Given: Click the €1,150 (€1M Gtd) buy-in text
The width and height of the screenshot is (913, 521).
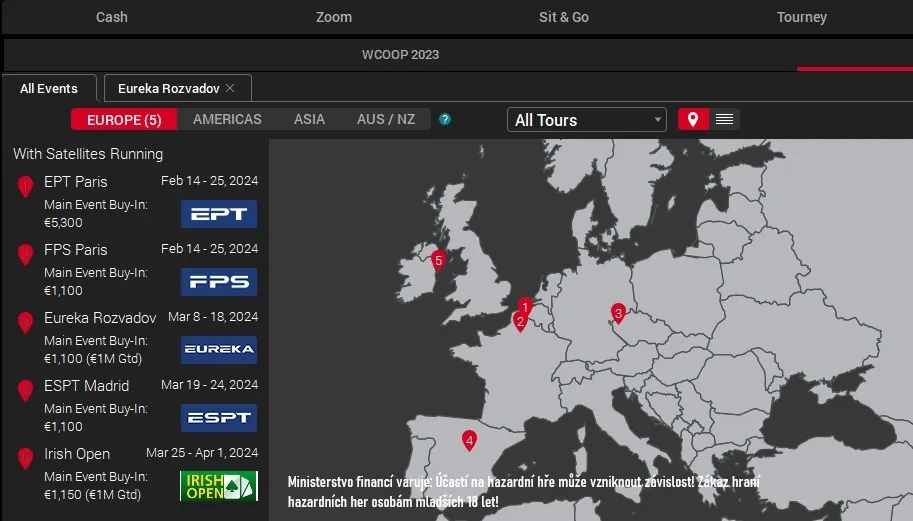Looking at the screenshot, I should click(93, 495).
